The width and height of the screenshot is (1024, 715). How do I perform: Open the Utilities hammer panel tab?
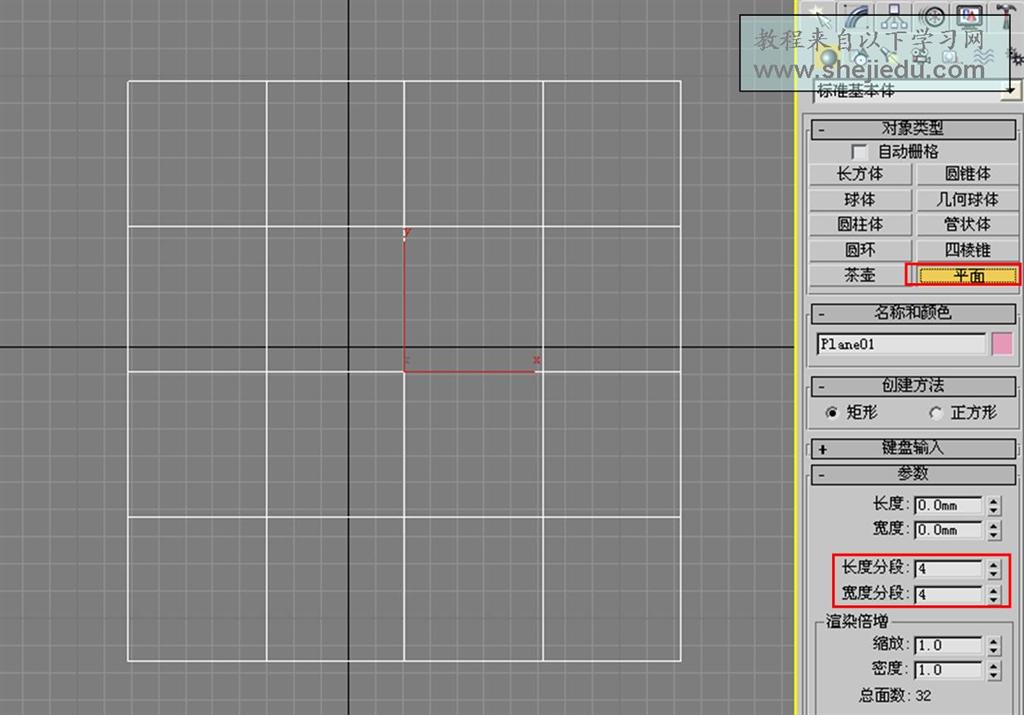pos(1005,15)
